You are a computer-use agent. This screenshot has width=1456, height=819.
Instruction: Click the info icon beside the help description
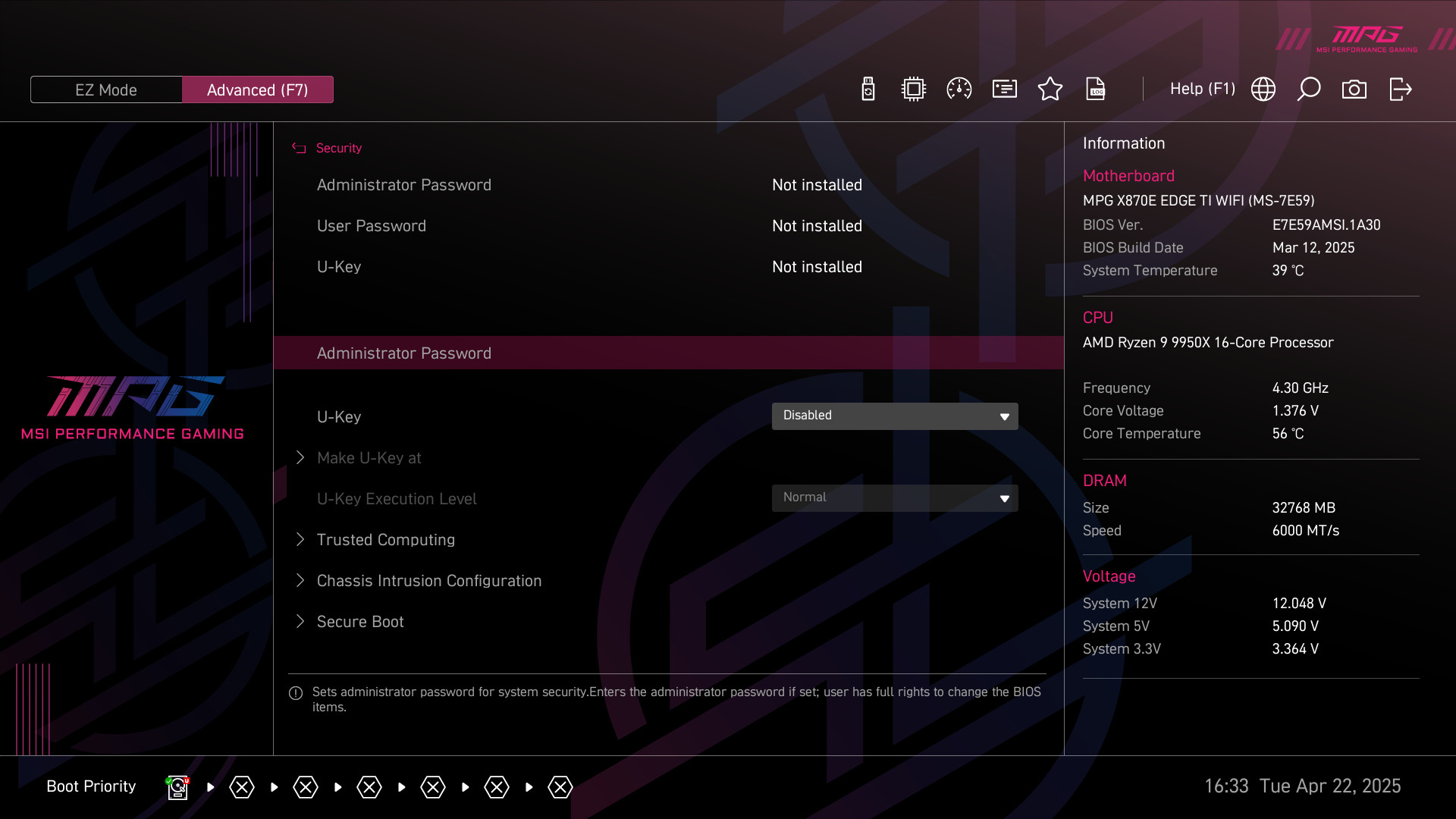(x=296, y=693)
